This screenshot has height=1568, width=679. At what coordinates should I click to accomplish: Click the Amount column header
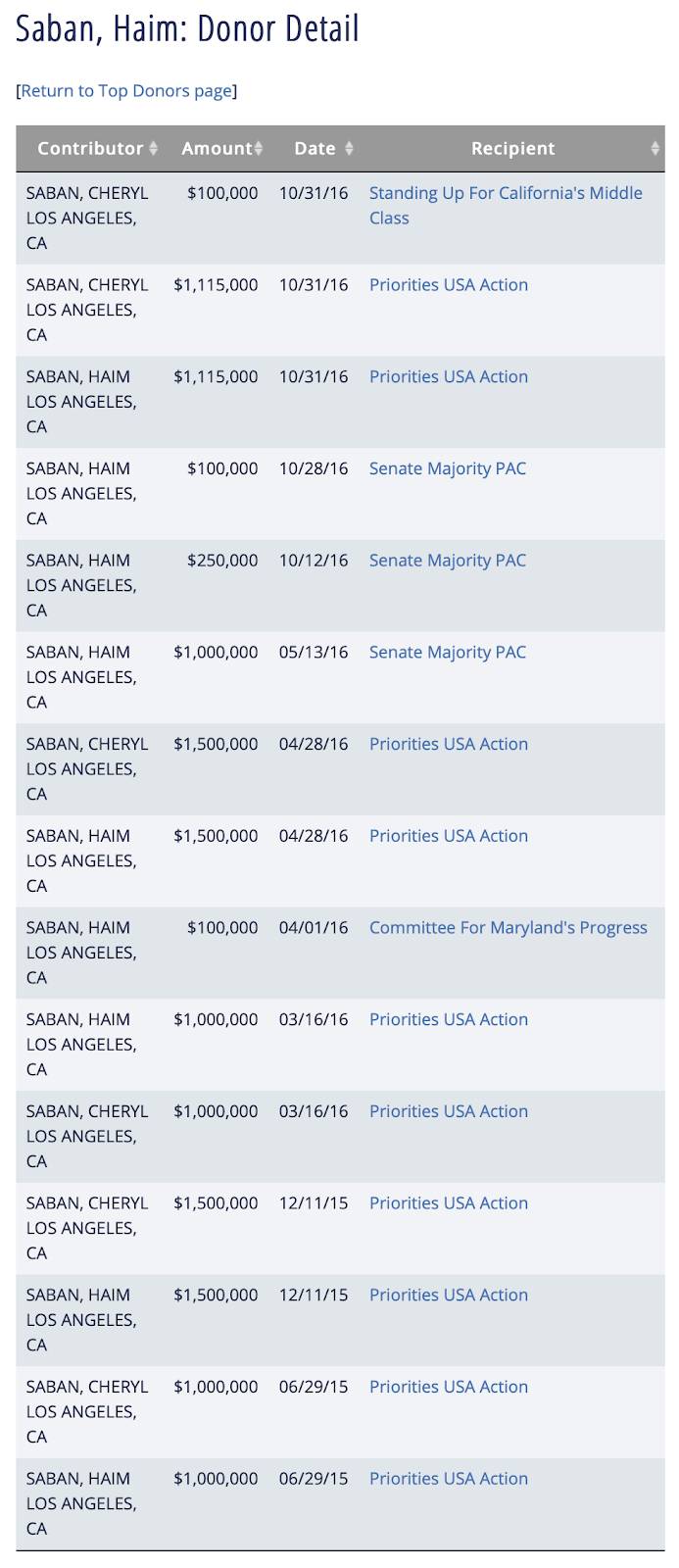[x=217, y=148]
